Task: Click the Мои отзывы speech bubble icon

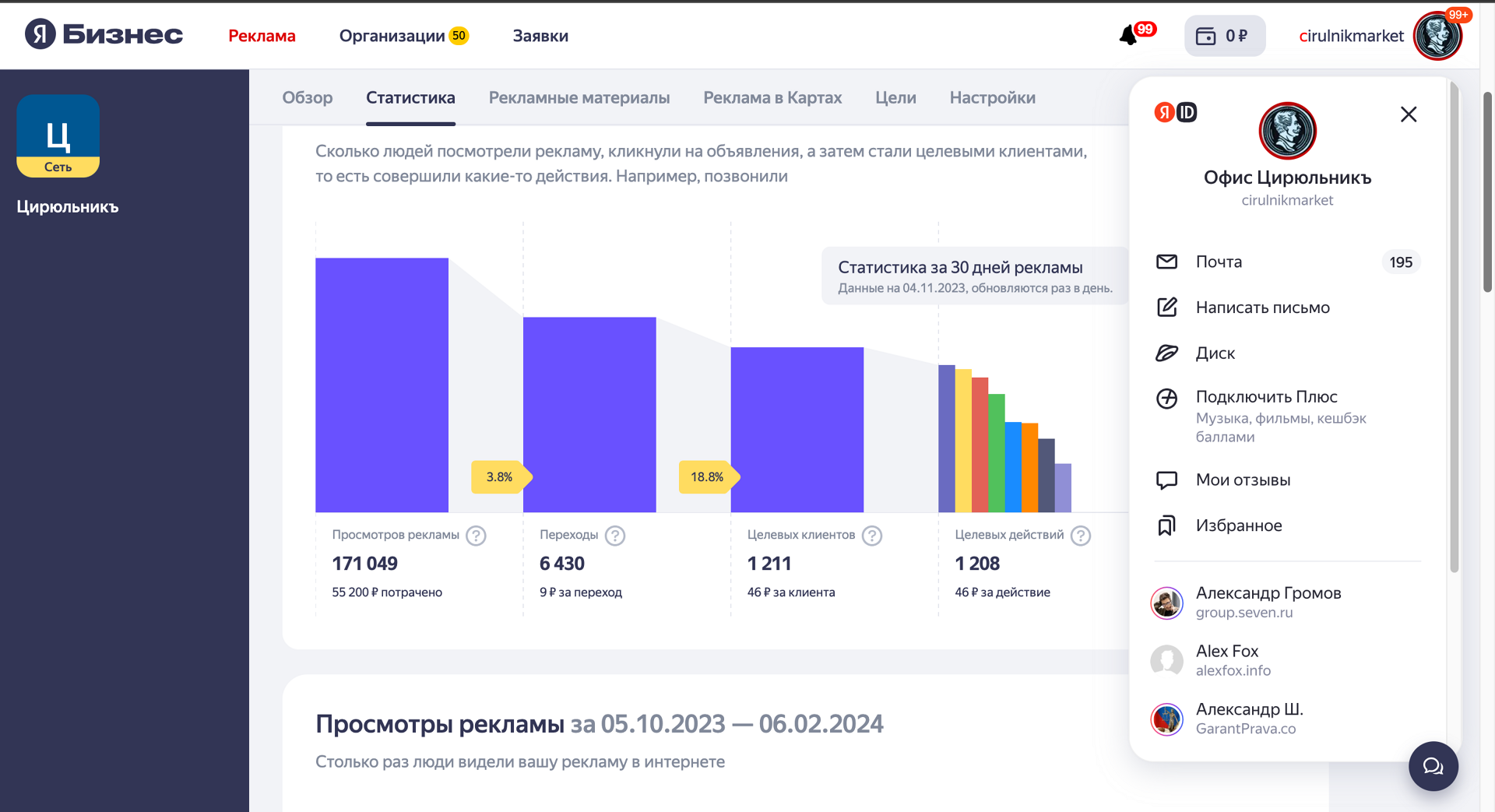Action: click(x=1166, y=480)
